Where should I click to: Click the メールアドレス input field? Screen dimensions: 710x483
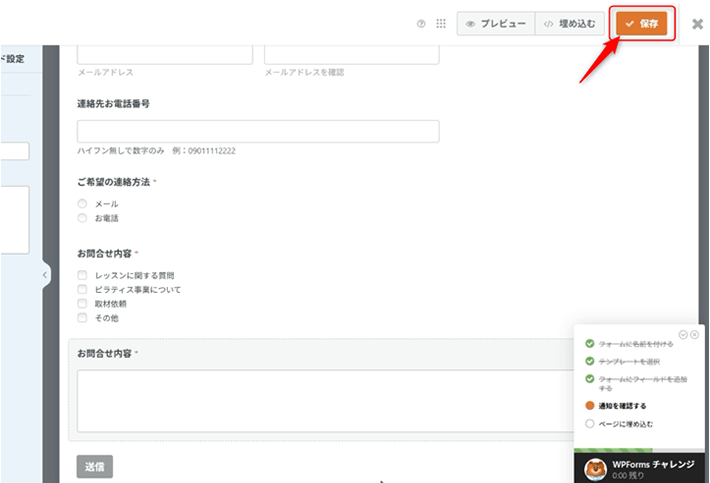point(165,54)
